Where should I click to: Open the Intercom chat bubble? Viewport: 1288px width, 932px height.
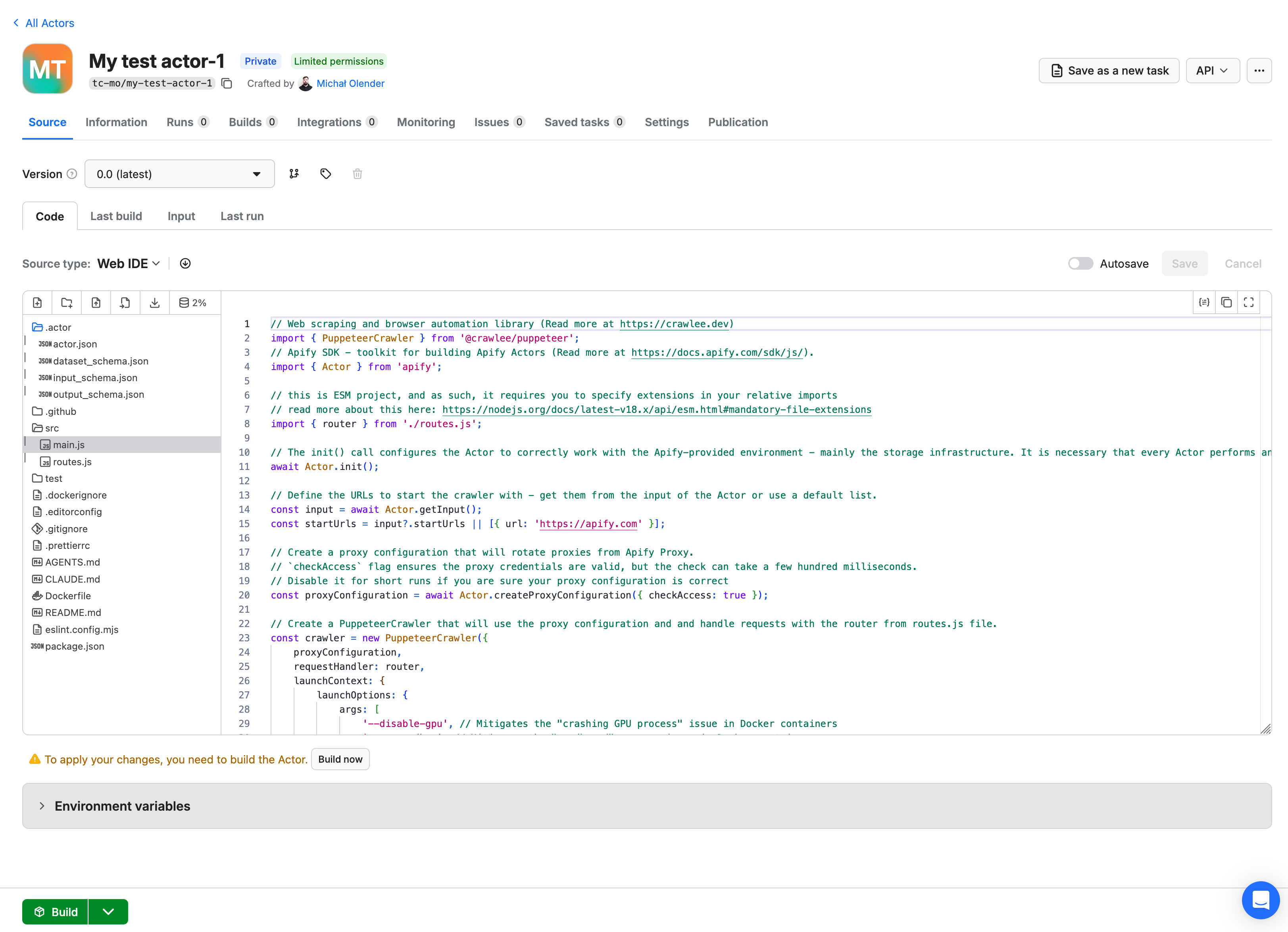[x=1261, y=900]
